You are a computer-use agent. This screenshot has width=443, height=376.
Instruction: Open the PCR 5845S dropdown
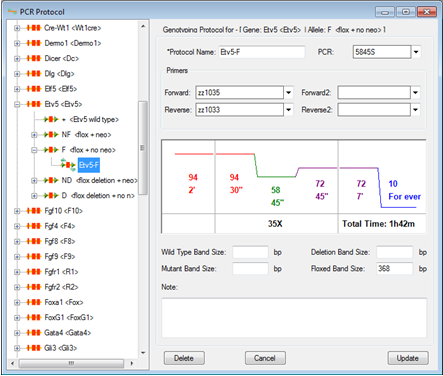point(416,52)
